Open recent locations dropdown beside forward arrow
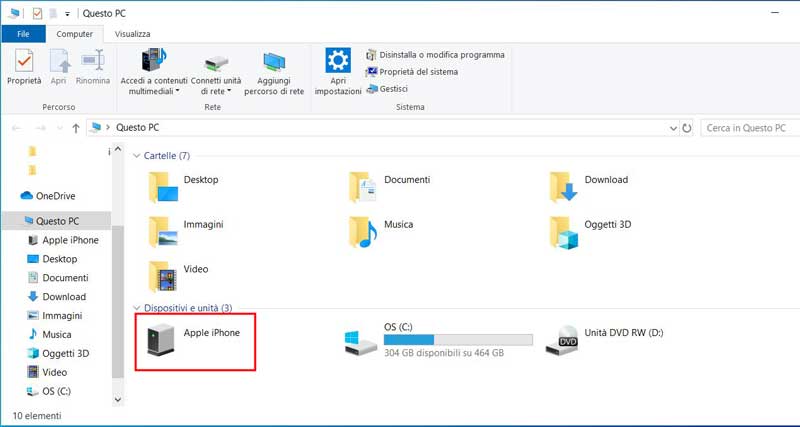800x427 pixels. tap(60, 128)
